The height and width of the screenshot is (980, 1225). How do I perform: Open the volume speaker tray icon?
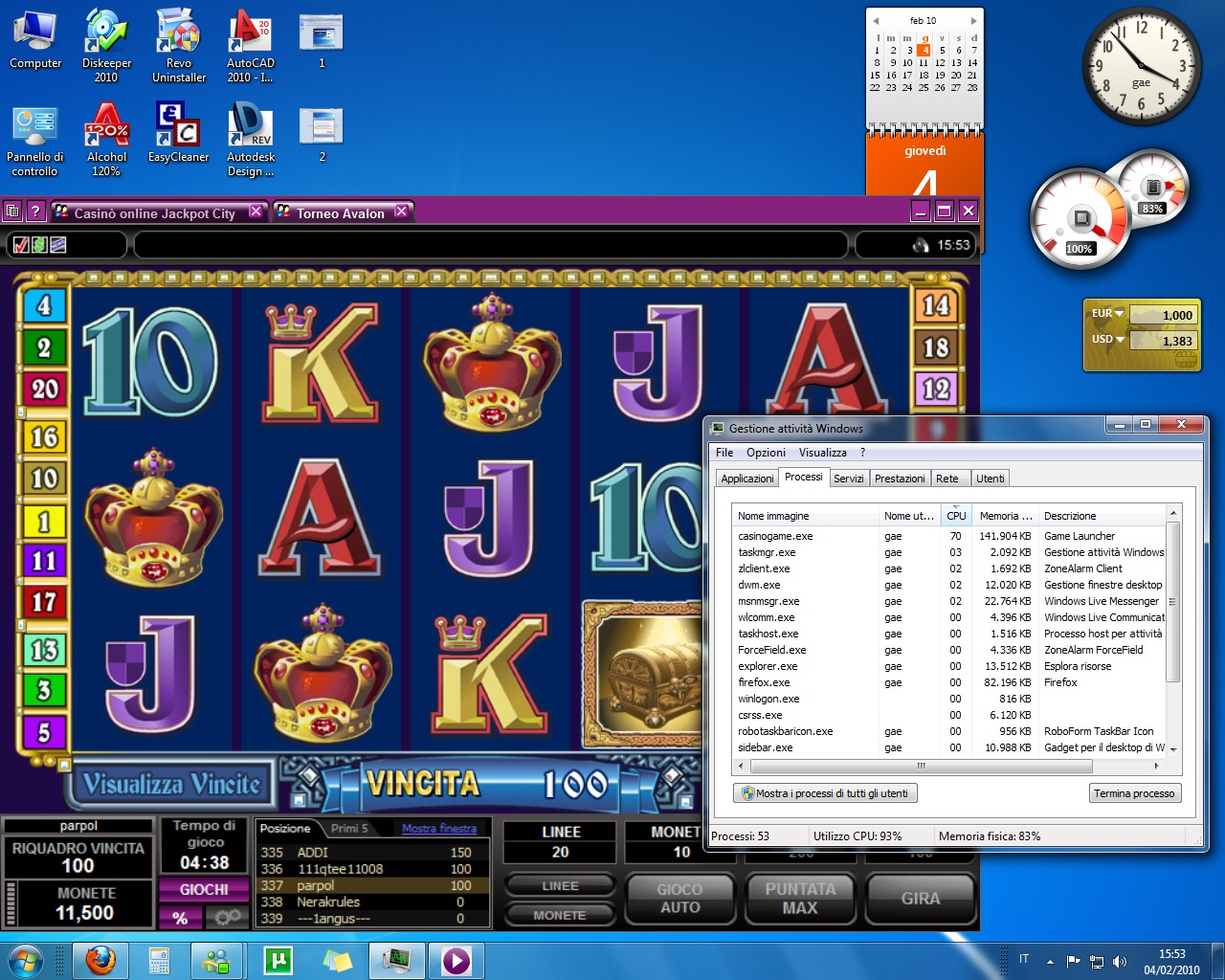tap(1120, 961)
